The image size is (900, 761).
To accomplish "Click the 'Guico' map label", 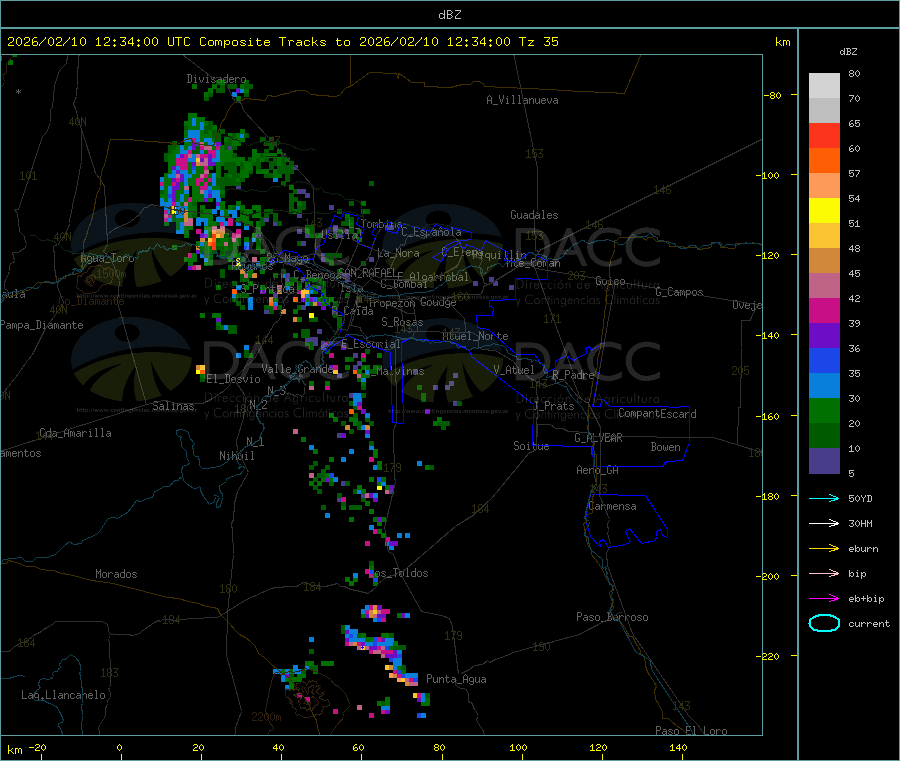I will [x=610, y=281].
